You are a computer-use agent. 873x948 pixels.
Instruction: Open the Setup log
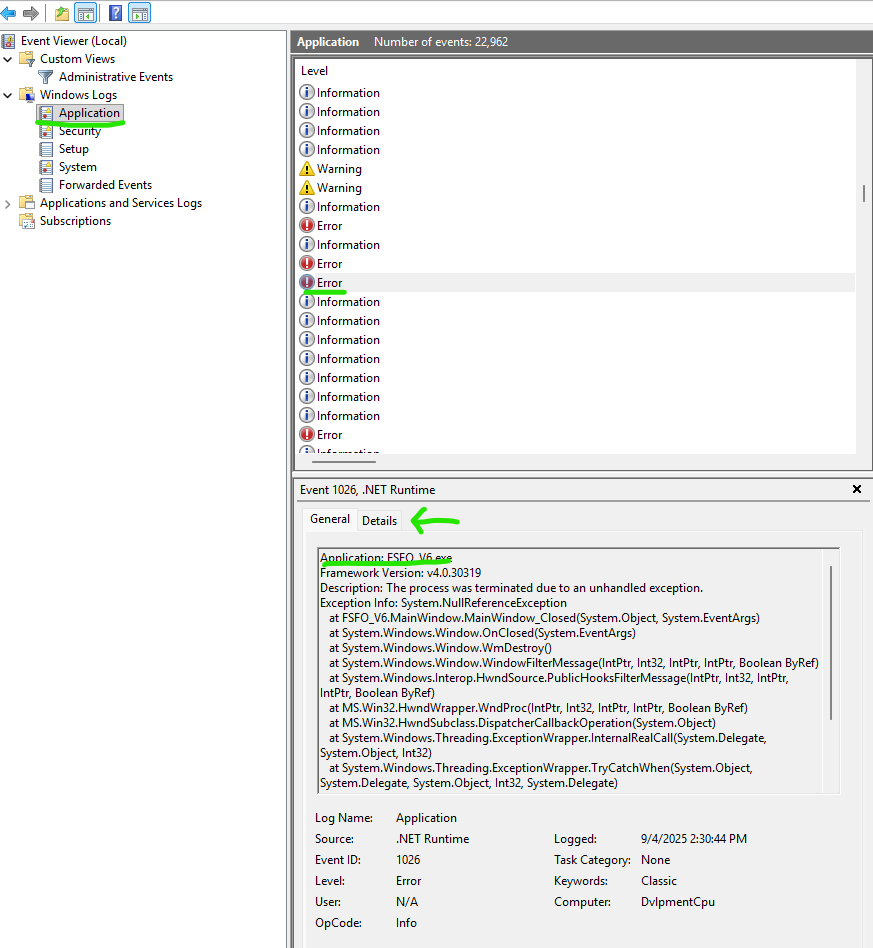[x=73, y=149]
